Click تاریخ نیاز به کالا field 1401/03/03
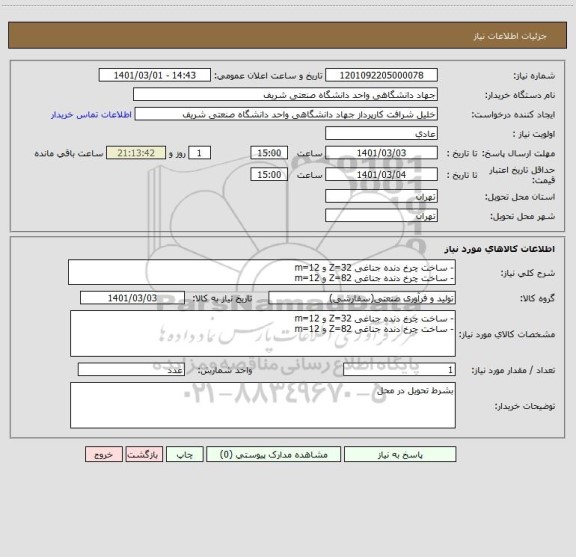576x557 pixels. pyautogui.click(x=132, y=298)
